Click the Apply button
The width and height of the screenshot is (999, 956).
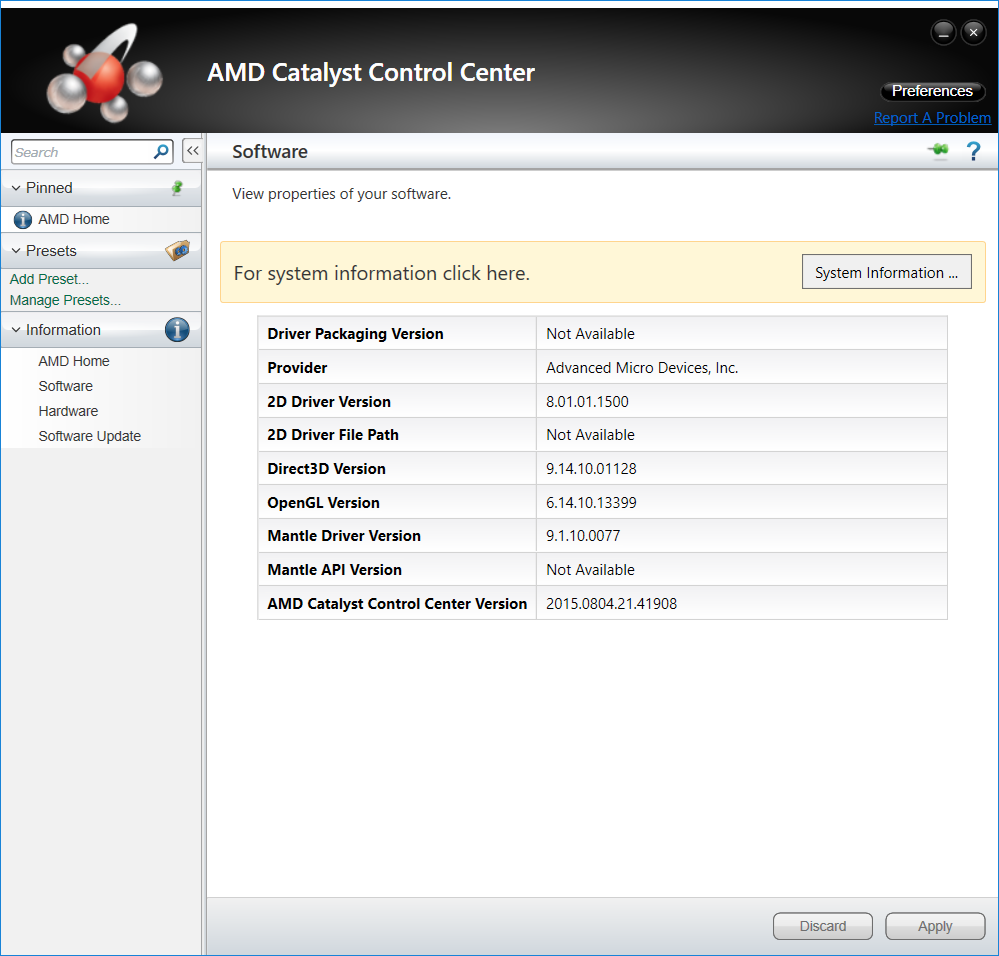935,925
